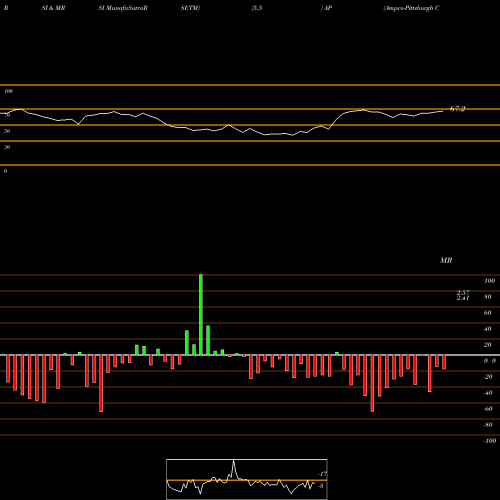
Task: Click the MR axis label -20
Action: [488, 377]
